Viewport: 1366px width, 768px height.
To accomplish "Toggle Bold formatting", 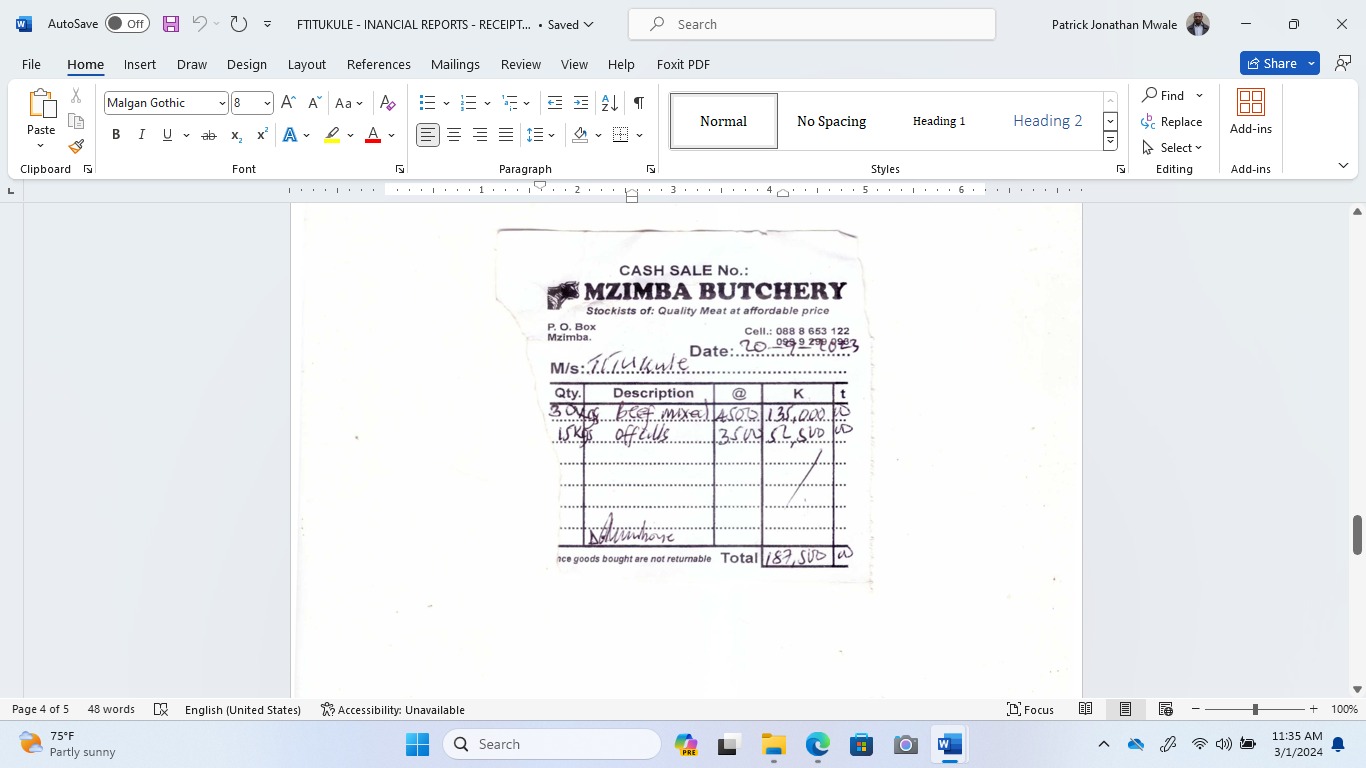I will [116, 135].
